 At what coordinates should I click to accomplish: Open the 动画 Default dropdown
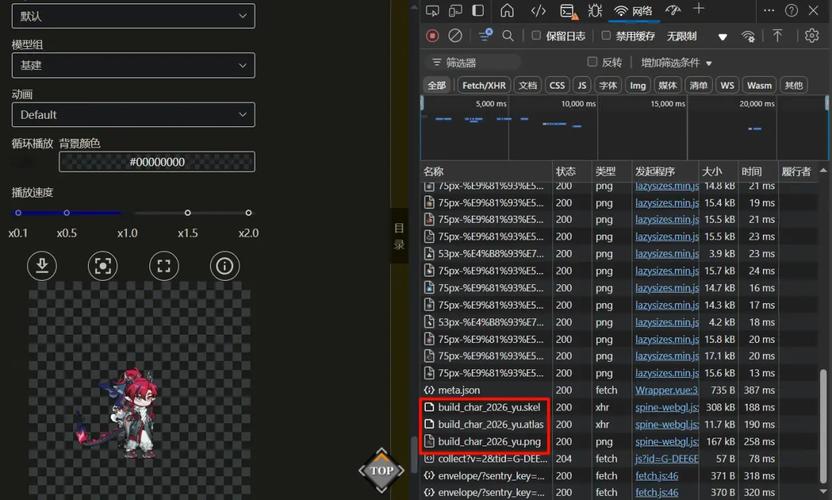pyautogui.click(x=133, y=115)
